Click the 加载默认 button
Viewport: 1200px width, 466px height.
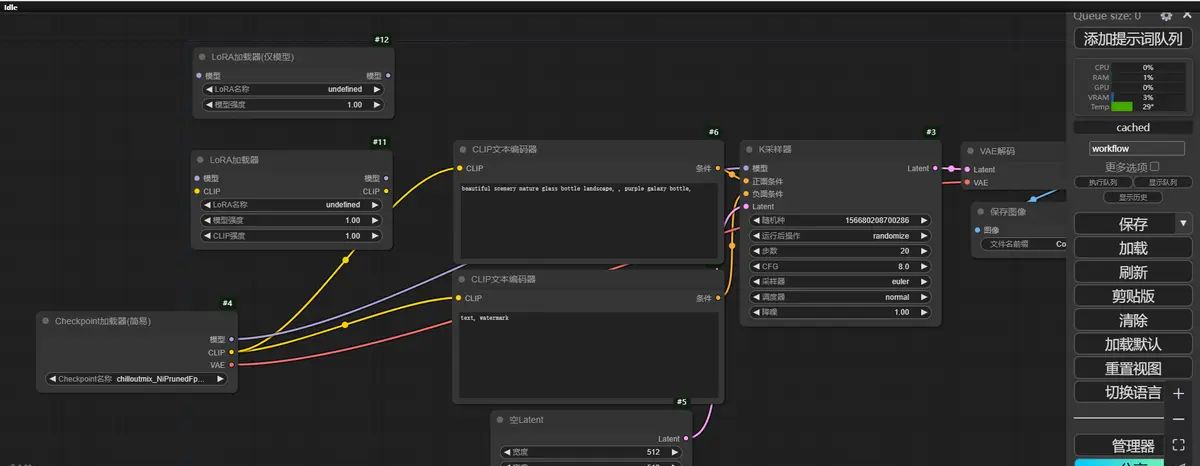[1133, 344]
